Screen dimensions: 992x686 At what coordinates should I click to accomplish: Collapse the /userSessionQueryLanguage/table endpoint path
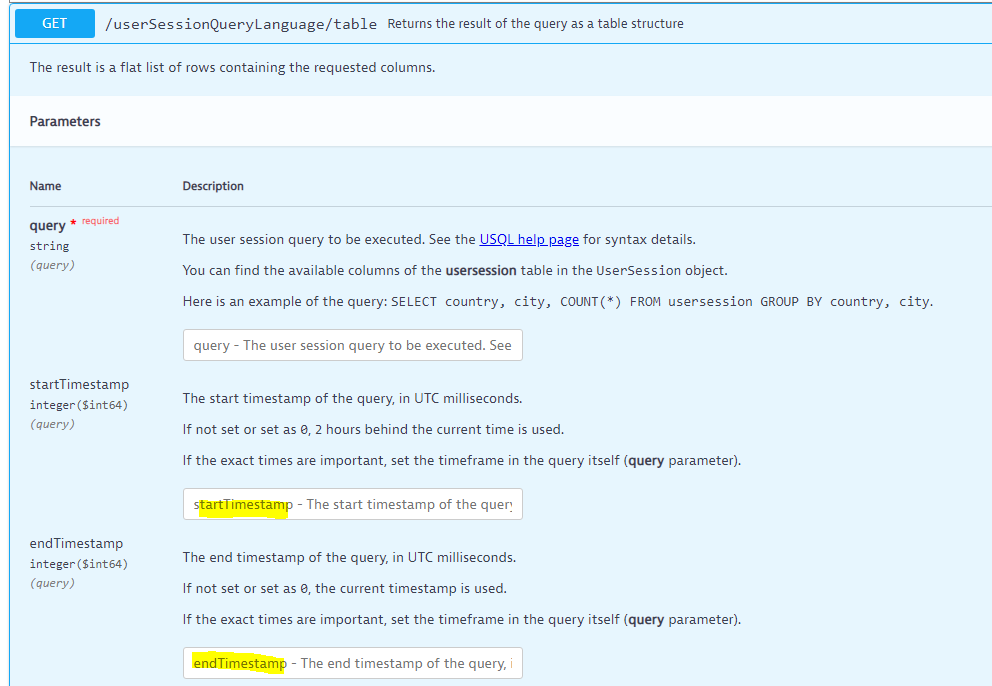[240, 24]
